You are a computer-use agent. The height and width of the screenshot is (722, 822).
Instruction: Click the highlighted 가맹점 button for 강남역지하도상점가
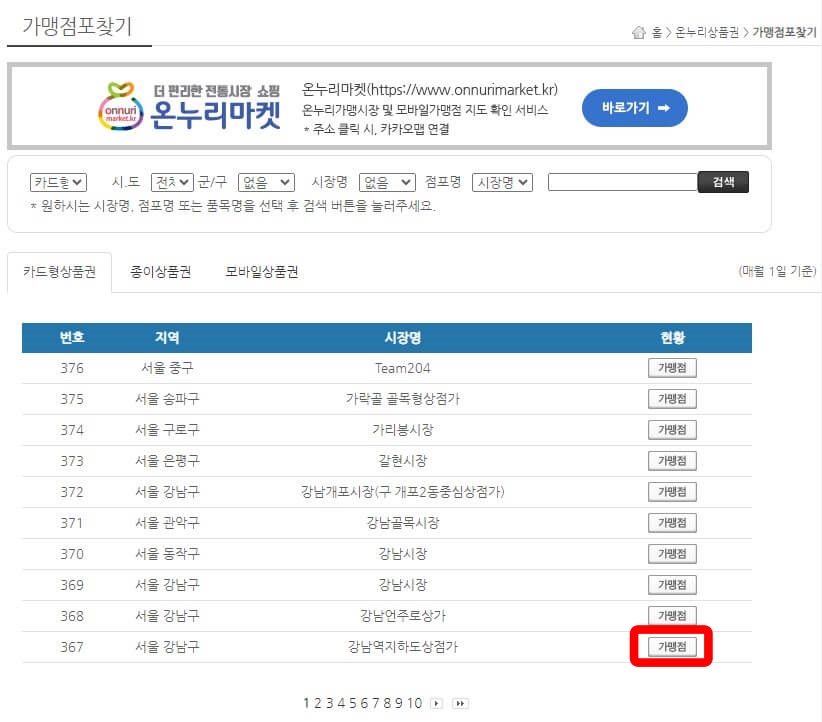(x=672, y=646)
